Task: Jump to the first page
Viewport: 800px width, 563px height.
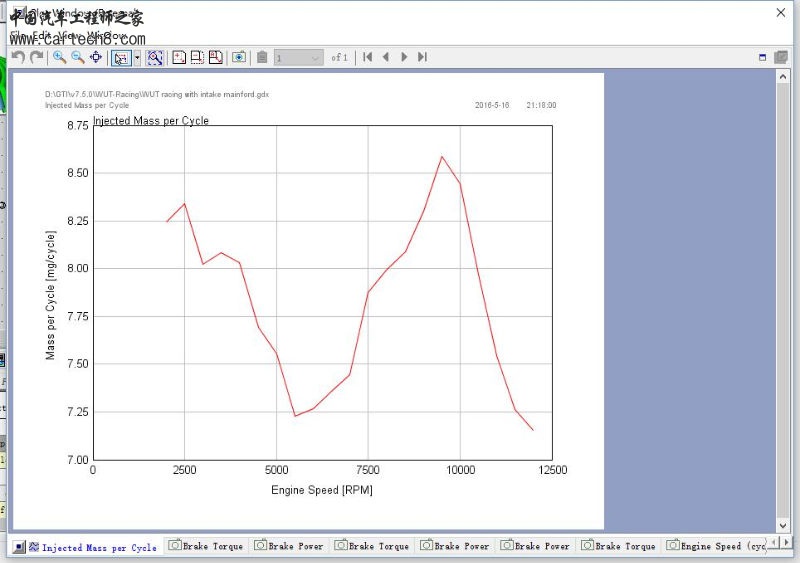Action: click(368, 57)
